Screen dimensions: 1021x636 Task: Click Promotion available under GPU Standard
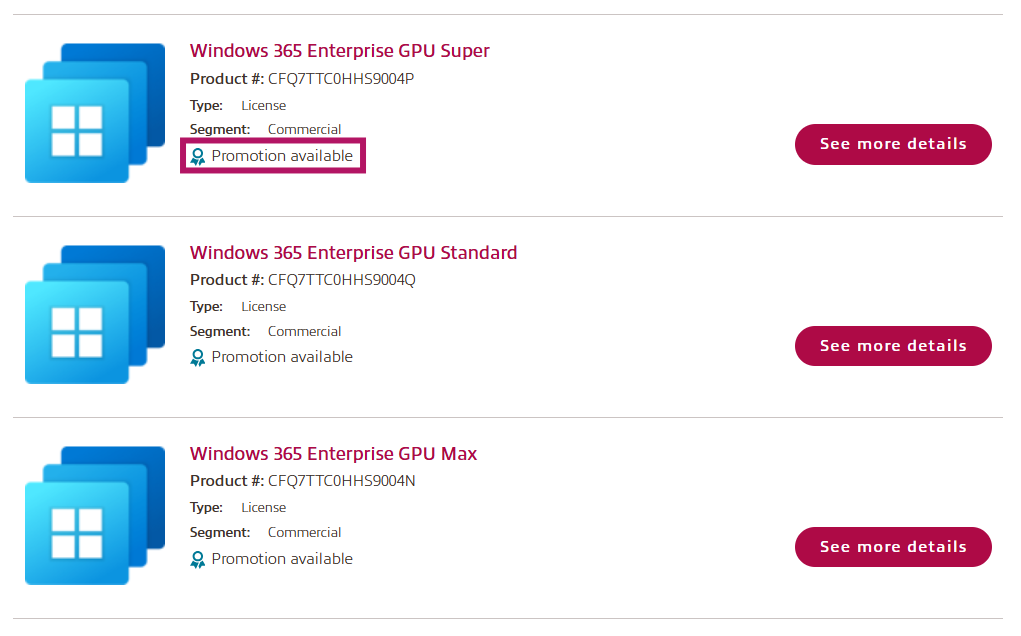coord(281,356)
